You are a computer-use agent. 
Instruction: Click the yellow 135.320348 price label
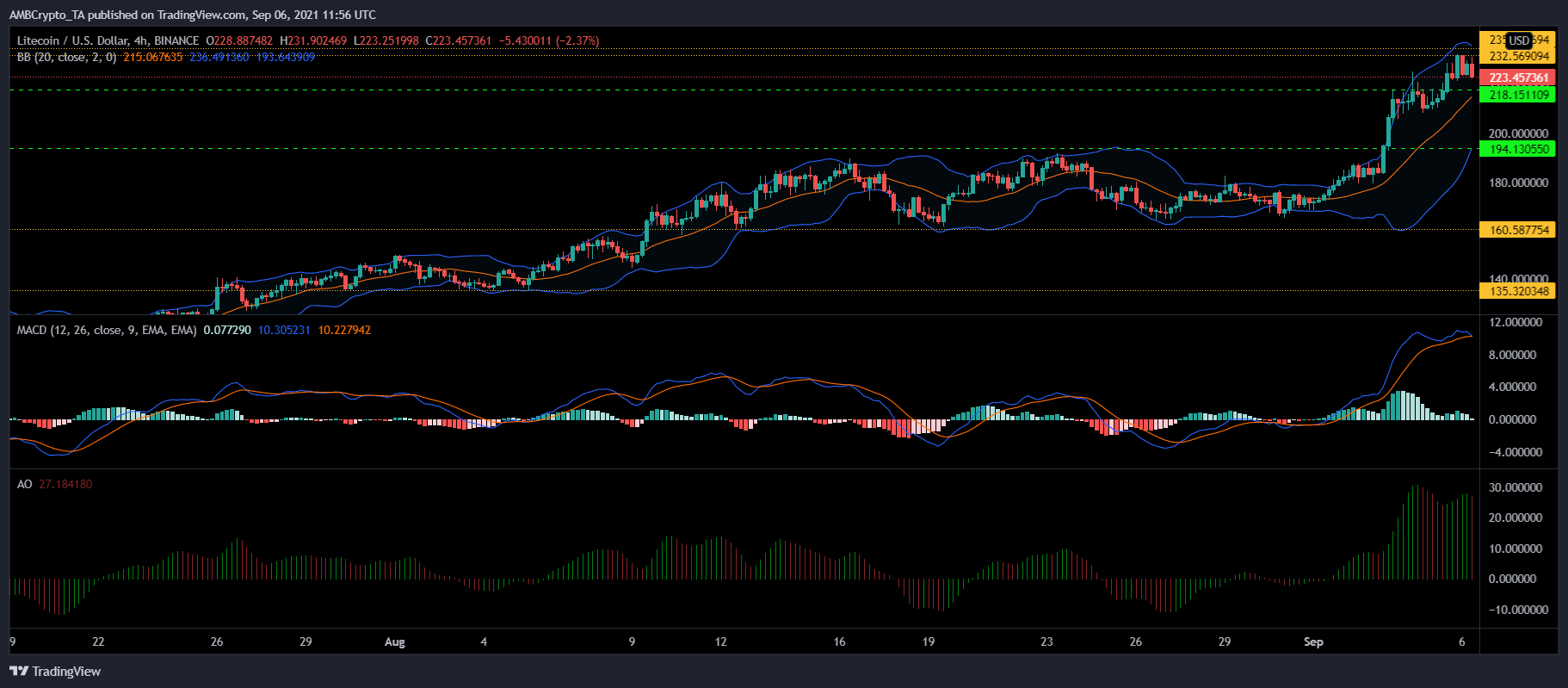(1519, 291)
